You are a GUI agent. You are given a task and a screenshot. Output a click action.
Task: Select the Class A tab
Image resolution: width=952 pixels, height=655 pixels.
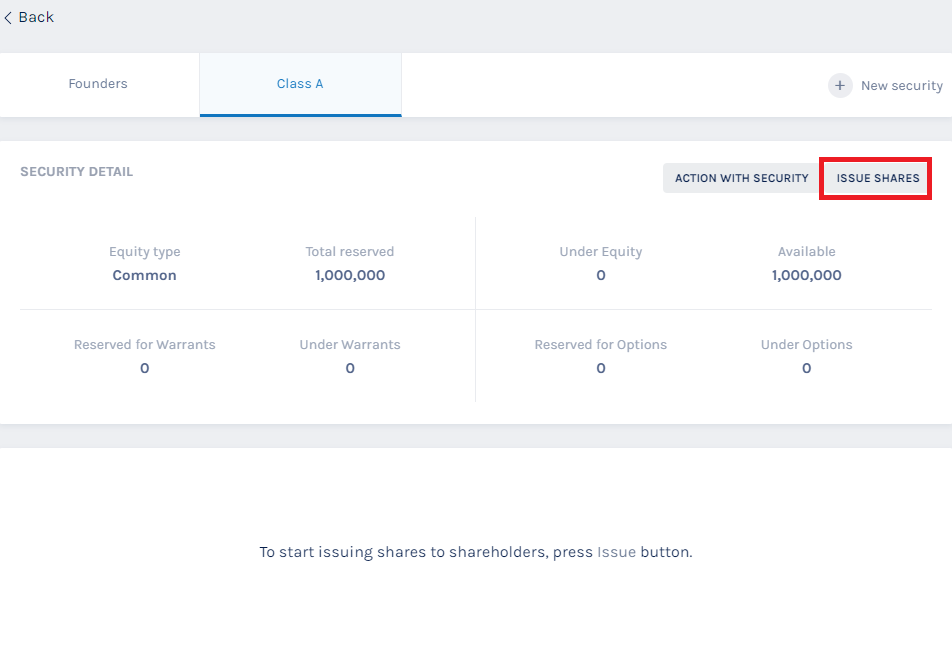pos(301,84)
